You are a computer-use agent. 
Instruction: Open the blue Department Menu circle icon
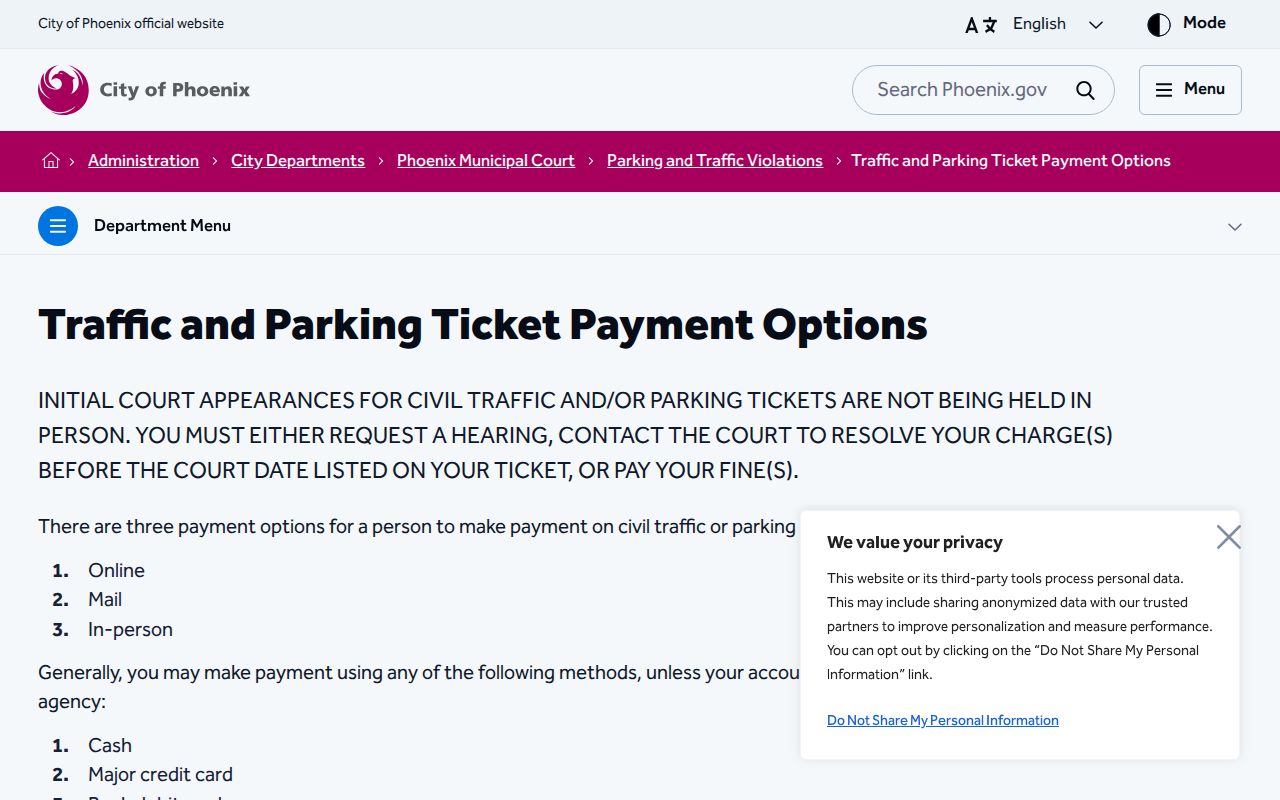coord(58,226)
